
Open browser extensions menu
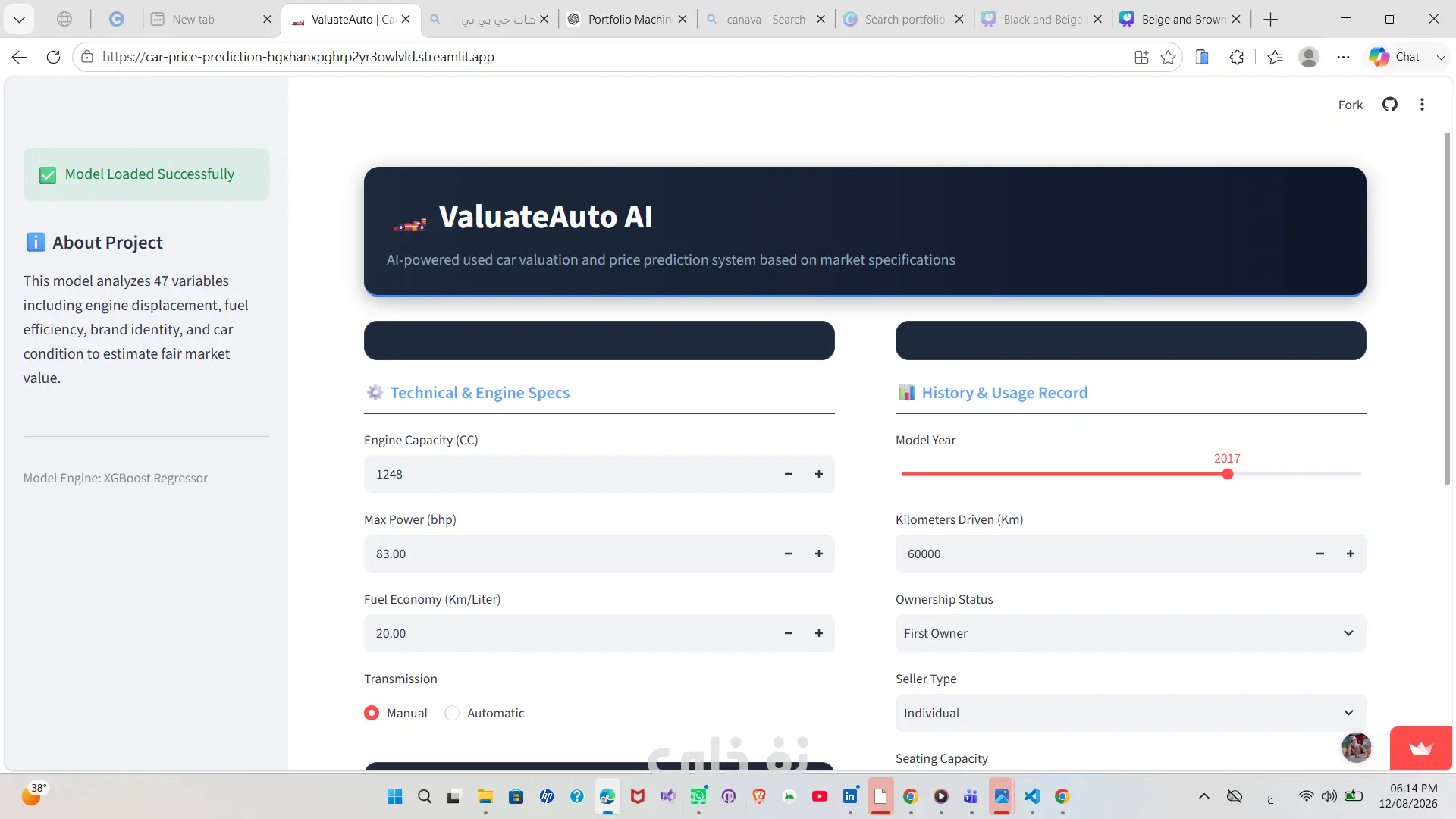coord(1237,57)
